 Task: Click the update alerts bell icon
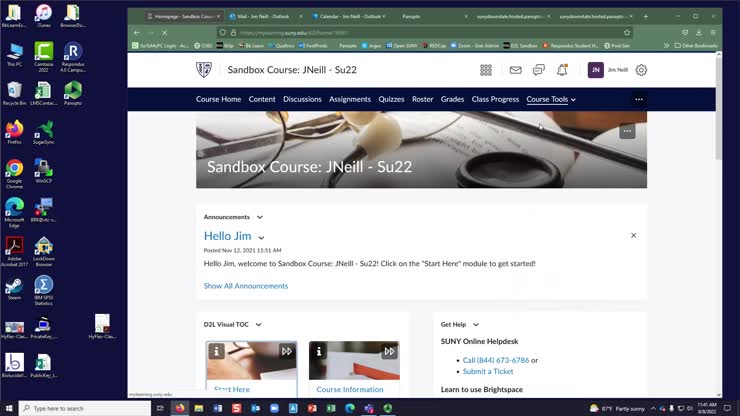(x=562, y=70)
